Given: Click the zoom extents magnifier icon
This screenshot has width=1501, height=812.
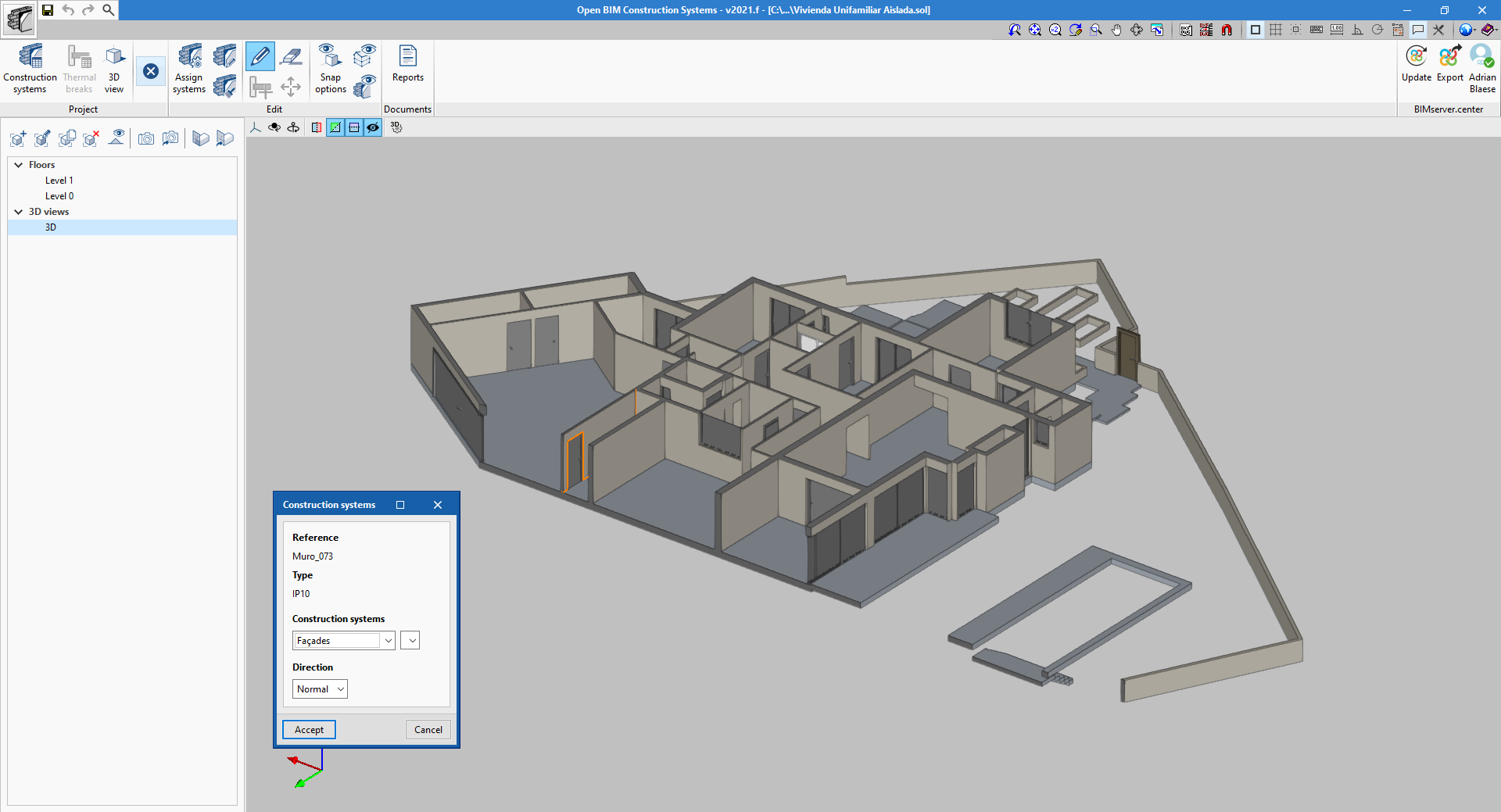Looking at the screenshot, I should 1035,30.
